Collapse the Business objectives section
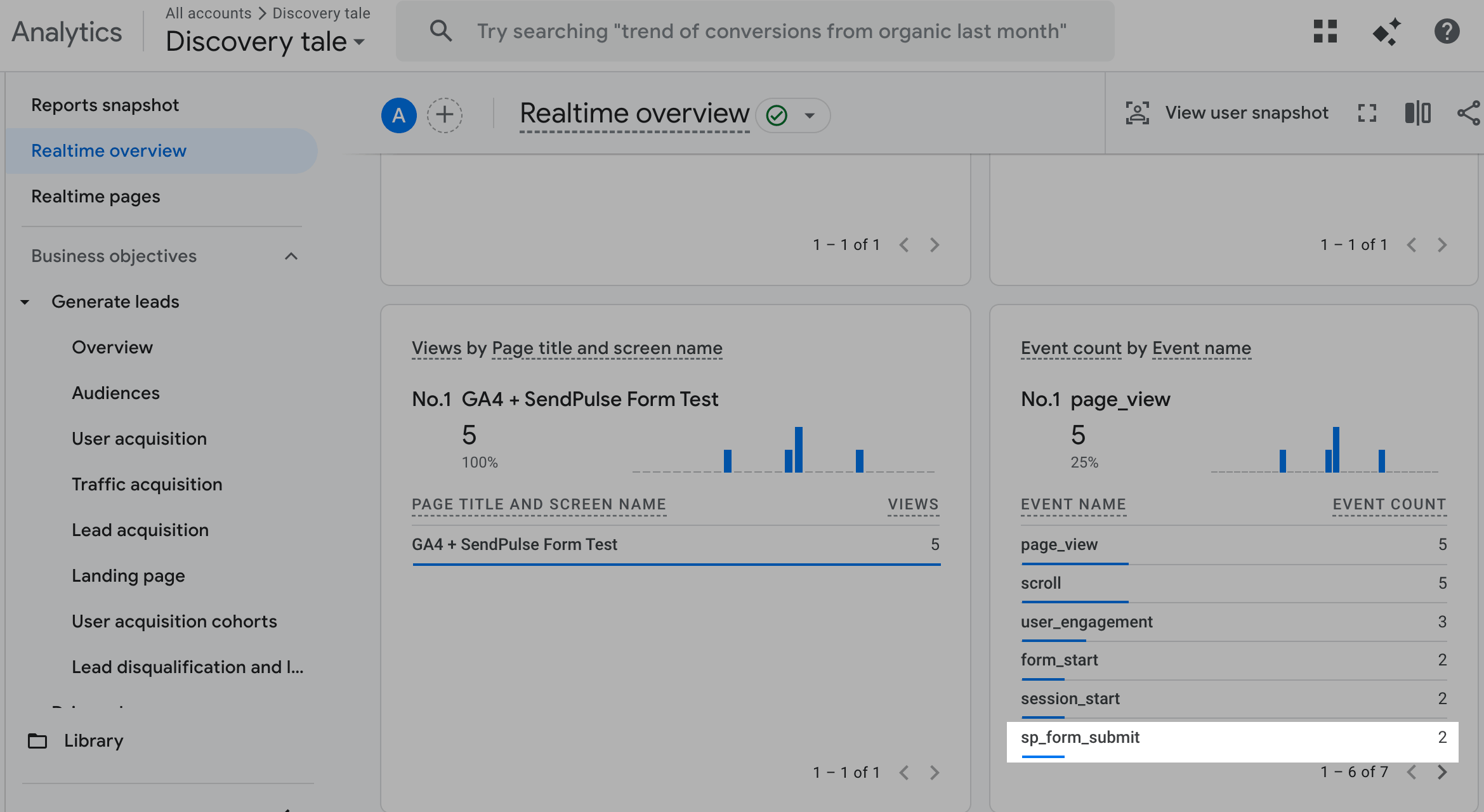The image size is (1484, 812). click(291, 256)
